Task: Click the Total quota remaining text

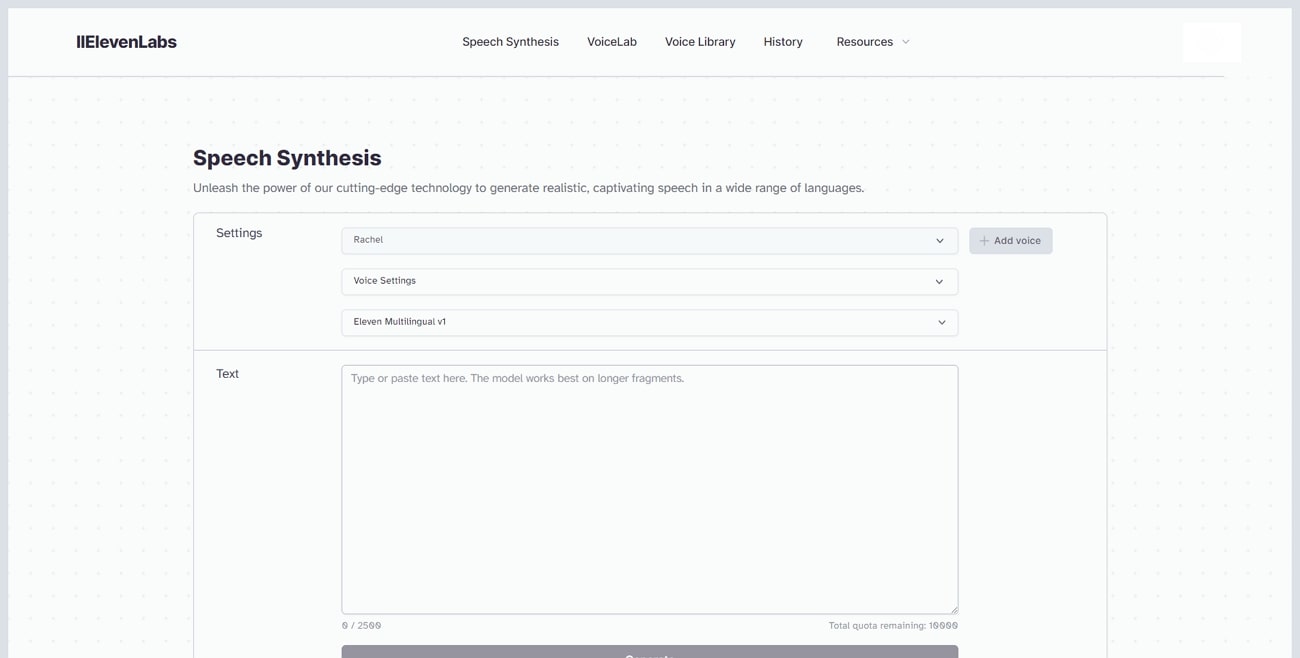Action: pos(892,626)
